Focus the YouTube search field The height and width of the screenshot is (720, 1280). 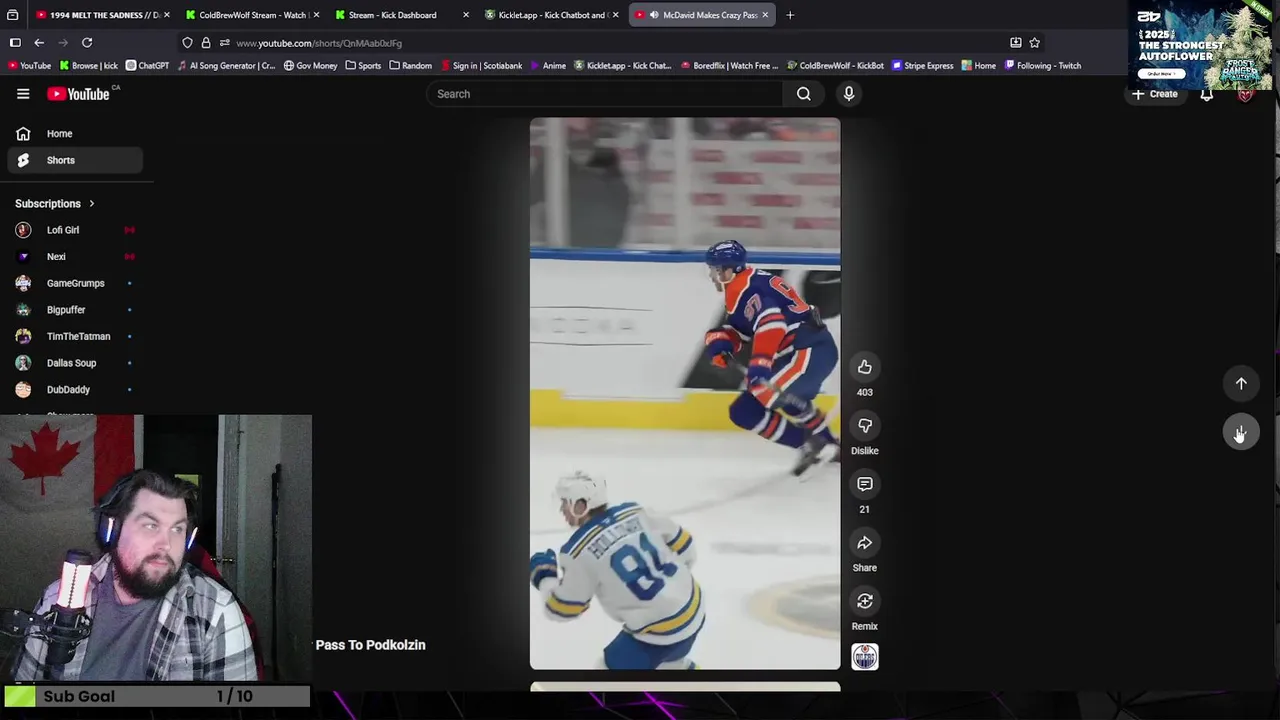click(x=605, y=94)
